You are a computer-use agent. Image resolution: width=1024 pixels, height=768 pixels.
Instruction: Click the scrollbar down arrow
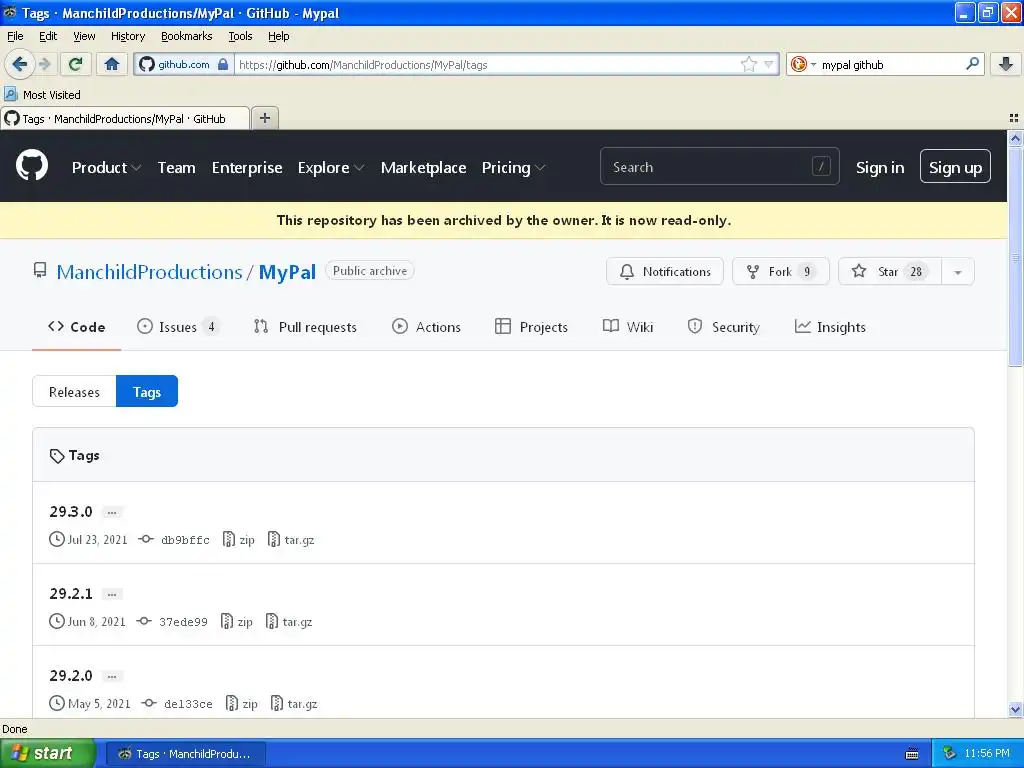point(1015,709)
